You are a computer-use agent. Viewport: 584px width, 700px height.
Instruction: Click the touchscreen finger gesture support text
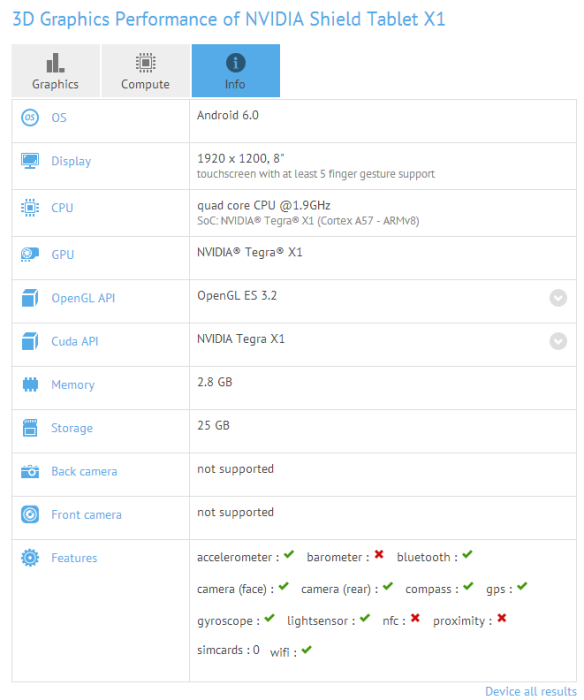point(316,174)
